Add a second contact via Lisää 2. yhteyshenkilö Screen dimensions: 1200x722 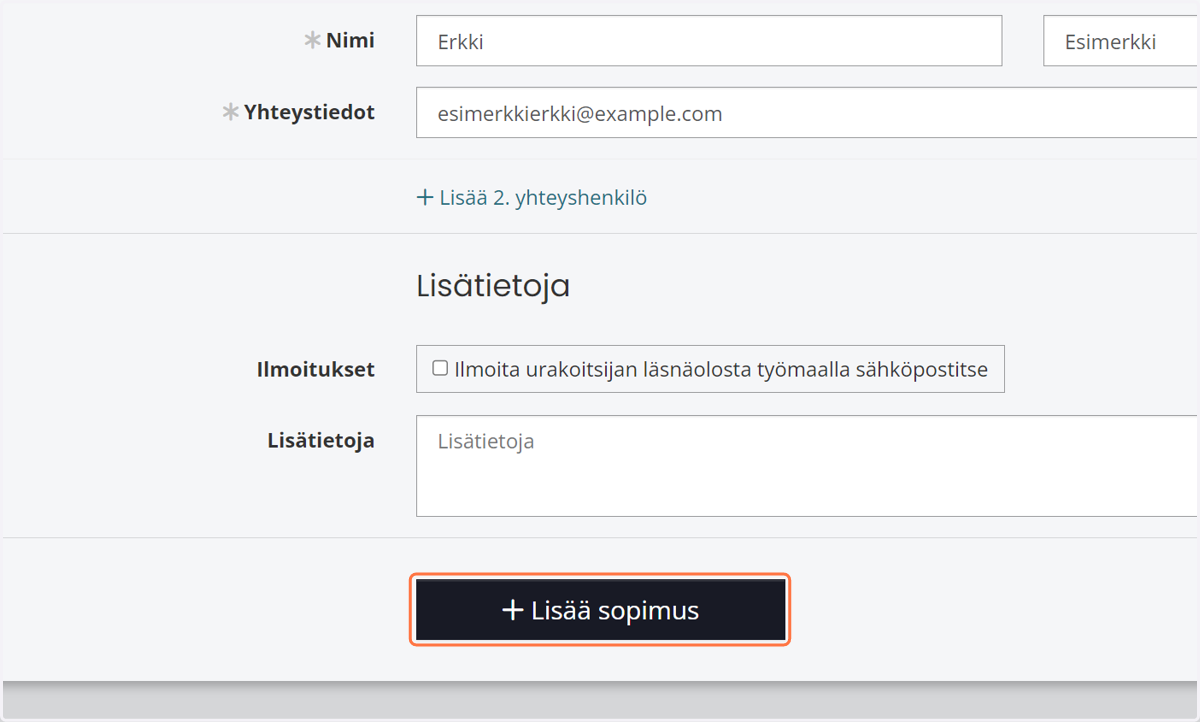532,198
